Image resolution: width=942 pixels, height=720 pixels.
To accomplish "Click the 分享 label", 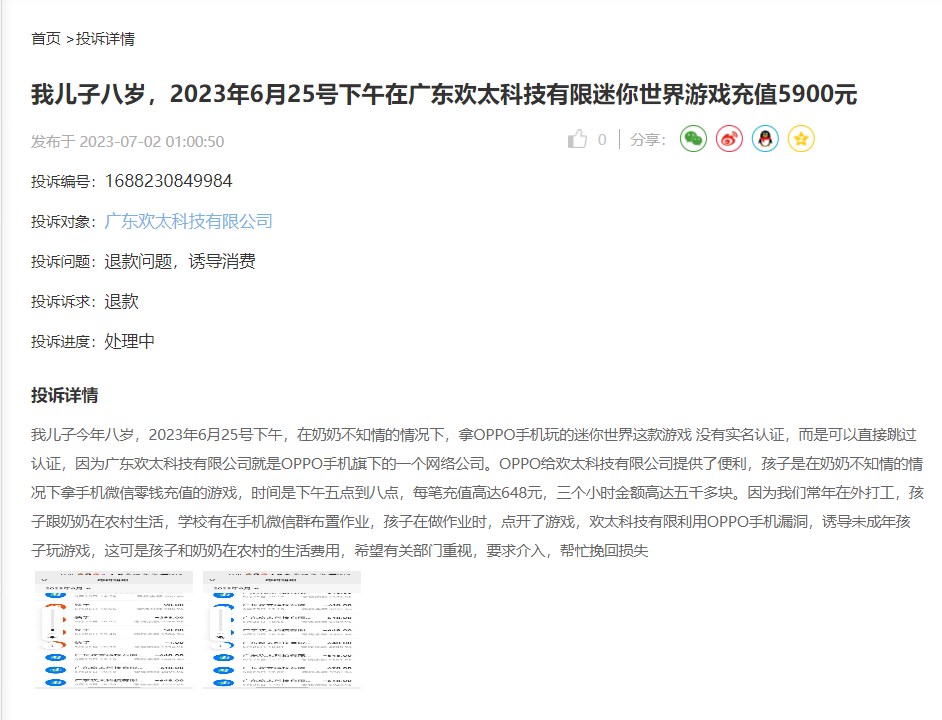I will coord(648,140).
